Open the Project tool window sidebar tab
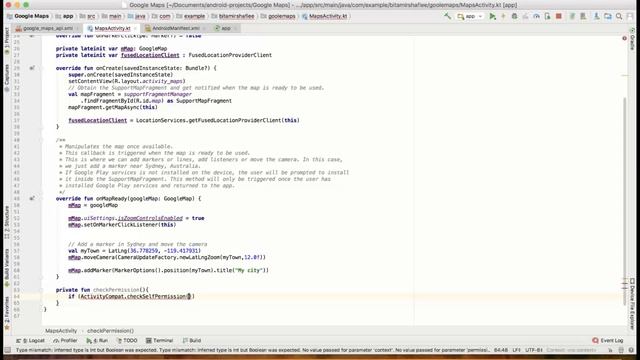640x360 pixels. click(6, 41)
